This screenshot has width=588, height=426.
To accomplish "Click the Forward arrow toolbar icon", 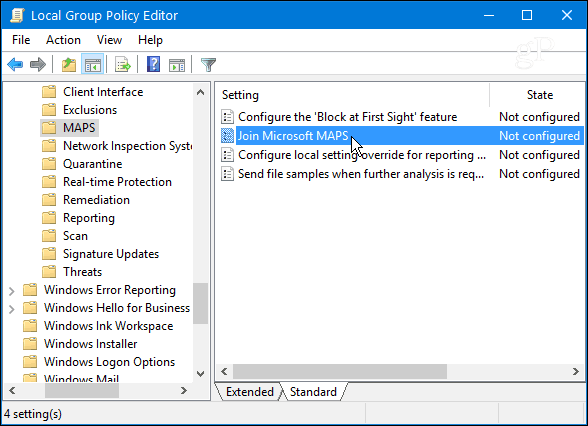I will 38,64.
